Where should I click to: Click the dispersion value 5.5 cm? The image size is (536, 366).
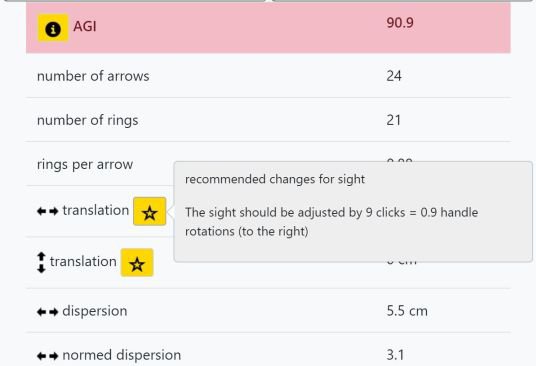407,311
